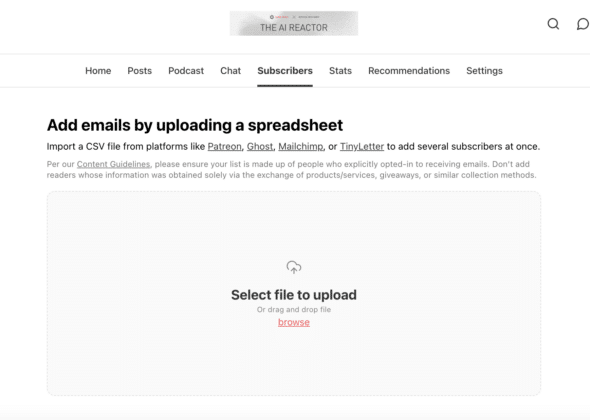Click the search magnifier icon
Image resolution: width=590 pixels, height=420 pixels.
[553, 24]
